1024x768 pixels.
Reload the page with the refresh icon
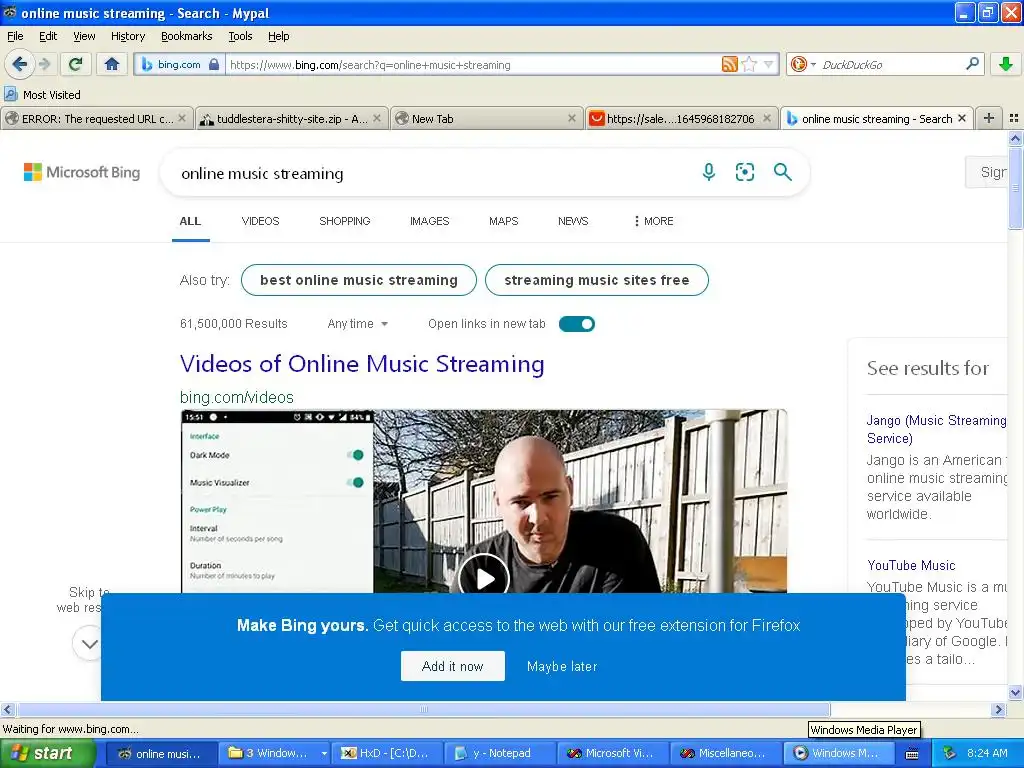point(76,64)
